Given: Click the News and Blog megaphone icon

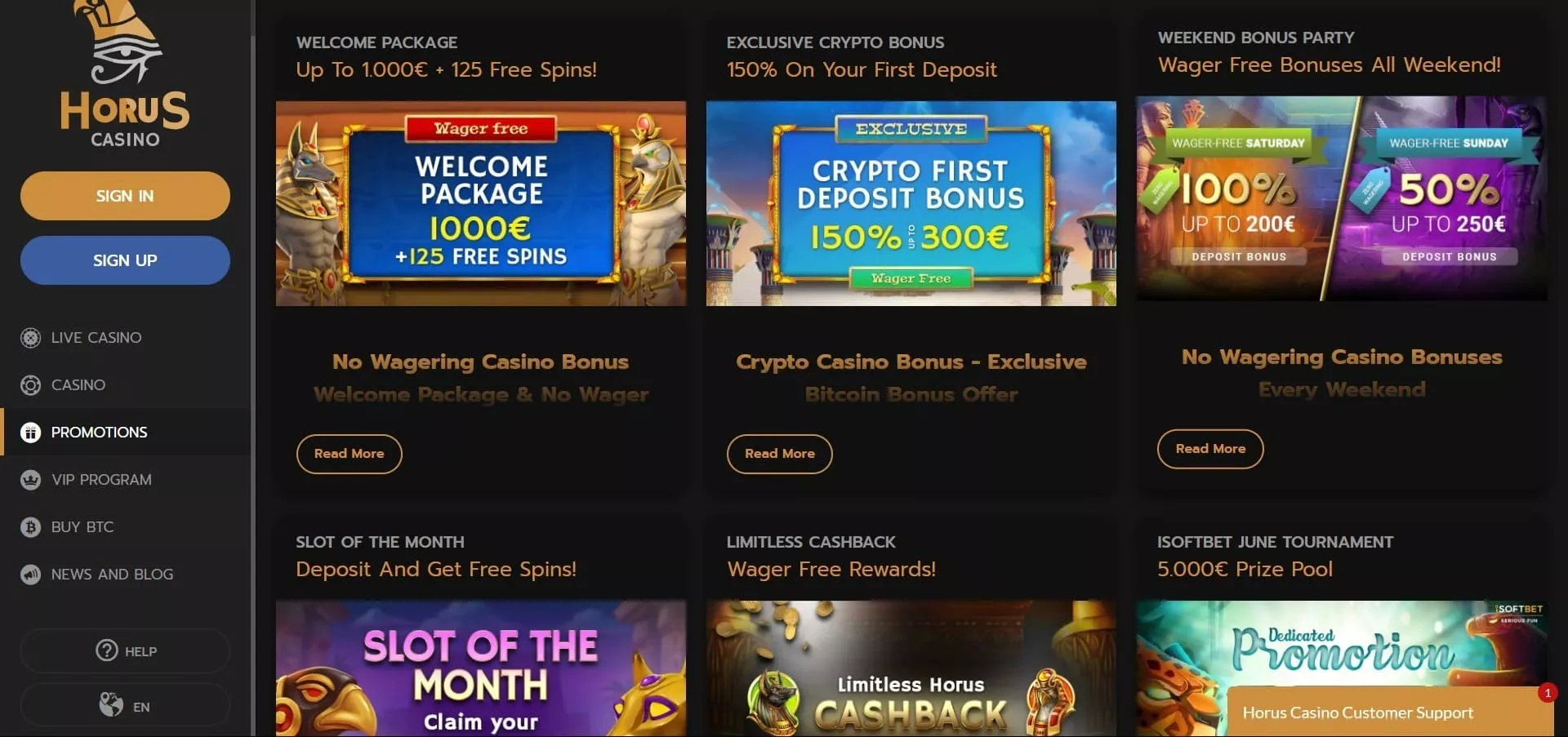Looking at the screenshot, I should click(30, 575).
